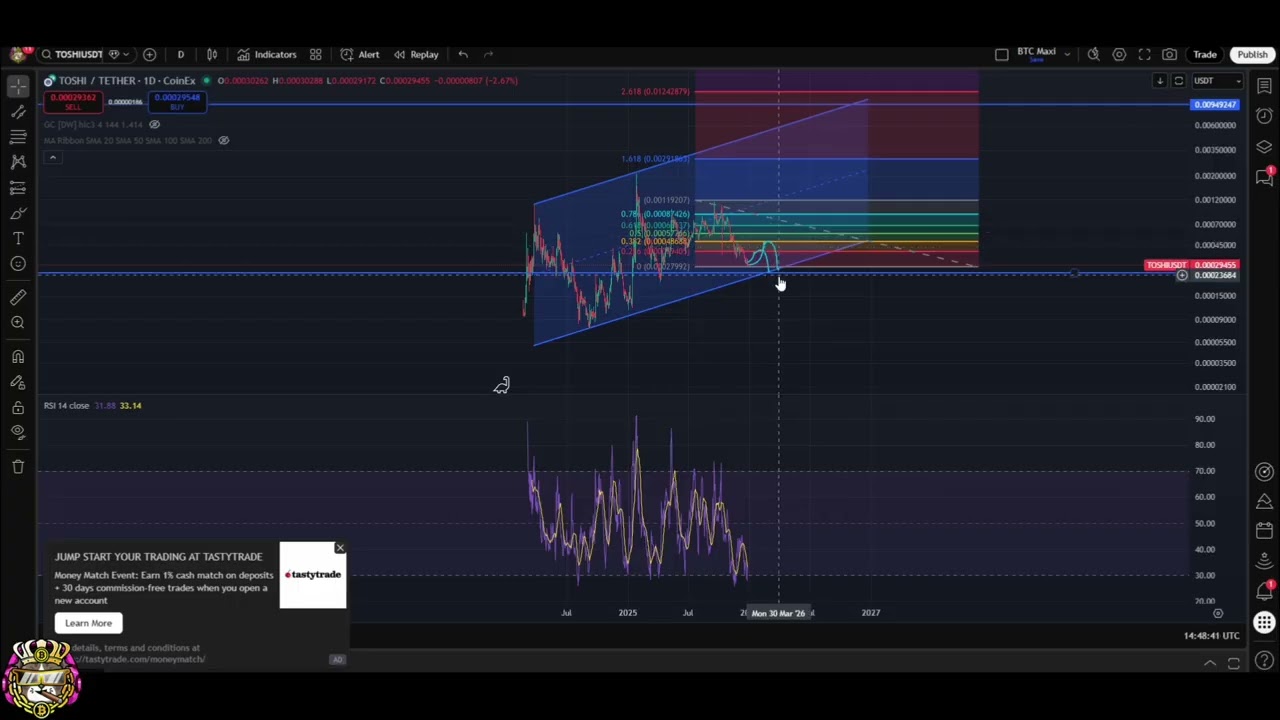
Task: Undo the last chart action
Action: coord(463,54)
